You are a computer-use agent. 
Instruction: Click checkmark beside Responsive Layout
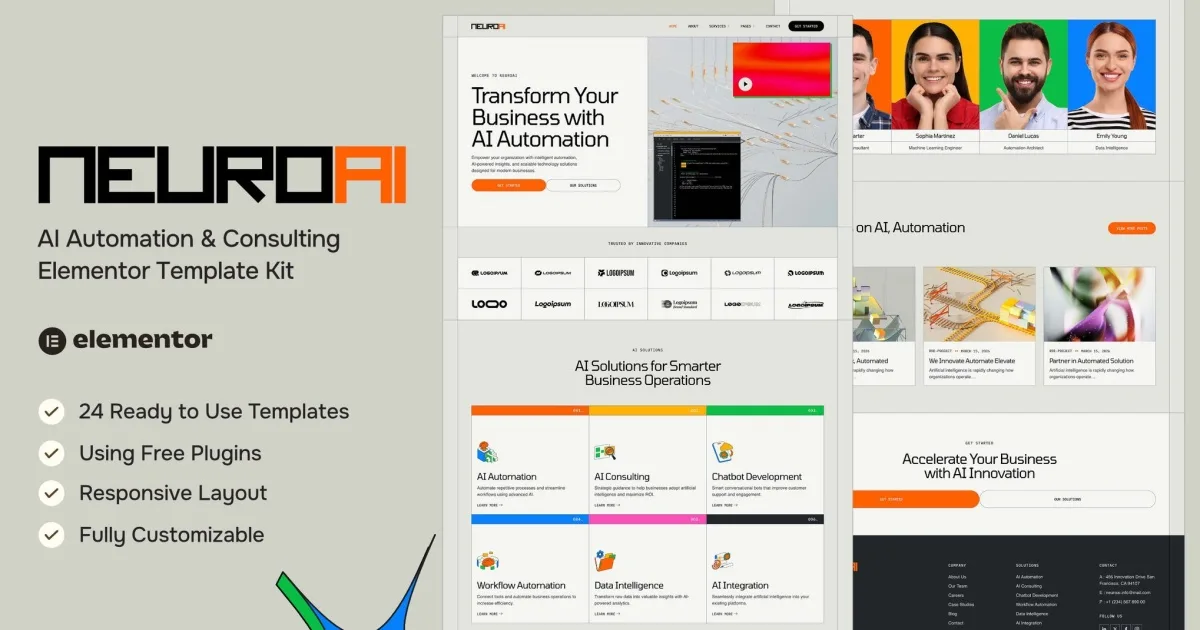[x=51, y=493]
